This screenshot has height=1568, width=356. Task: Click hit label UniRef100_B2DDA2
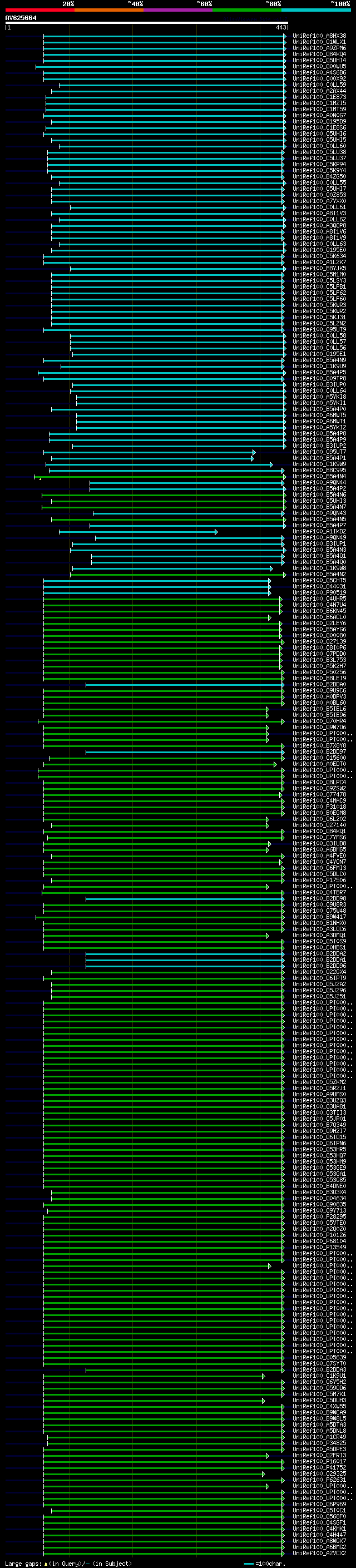319,953
